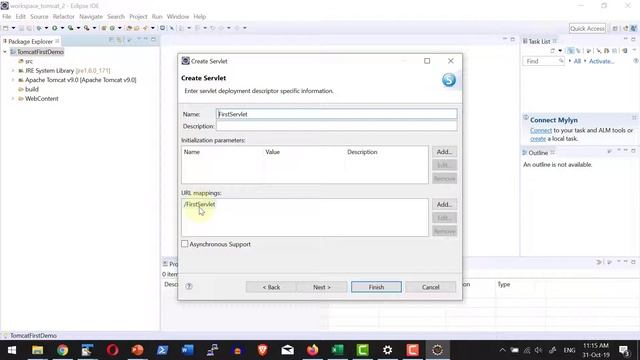
Task: Open the File menu
Action: [7, 16]
